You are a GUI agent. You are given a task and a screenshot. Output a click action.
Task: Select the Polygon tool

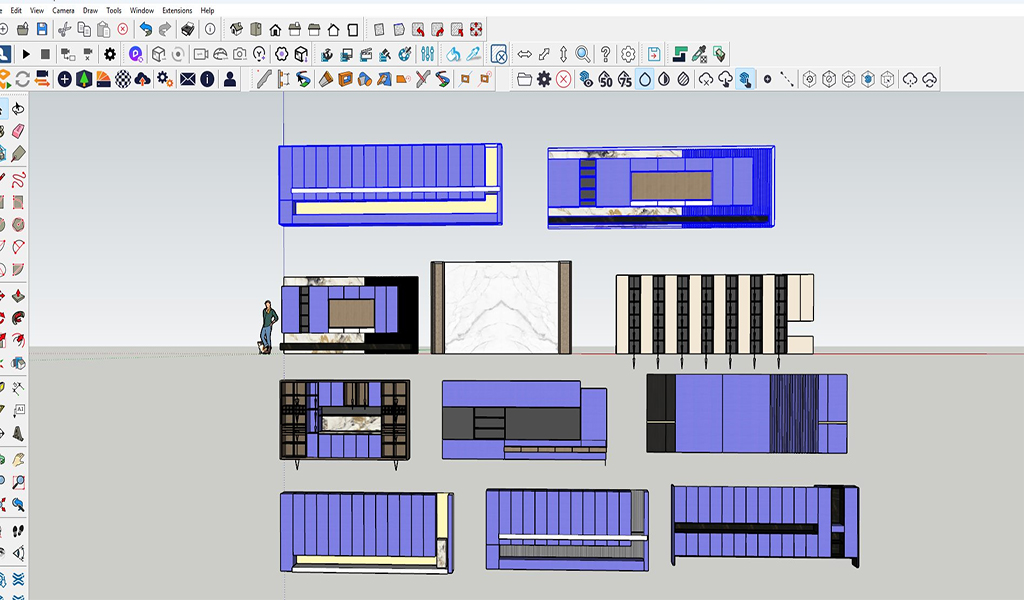(18, 225)
